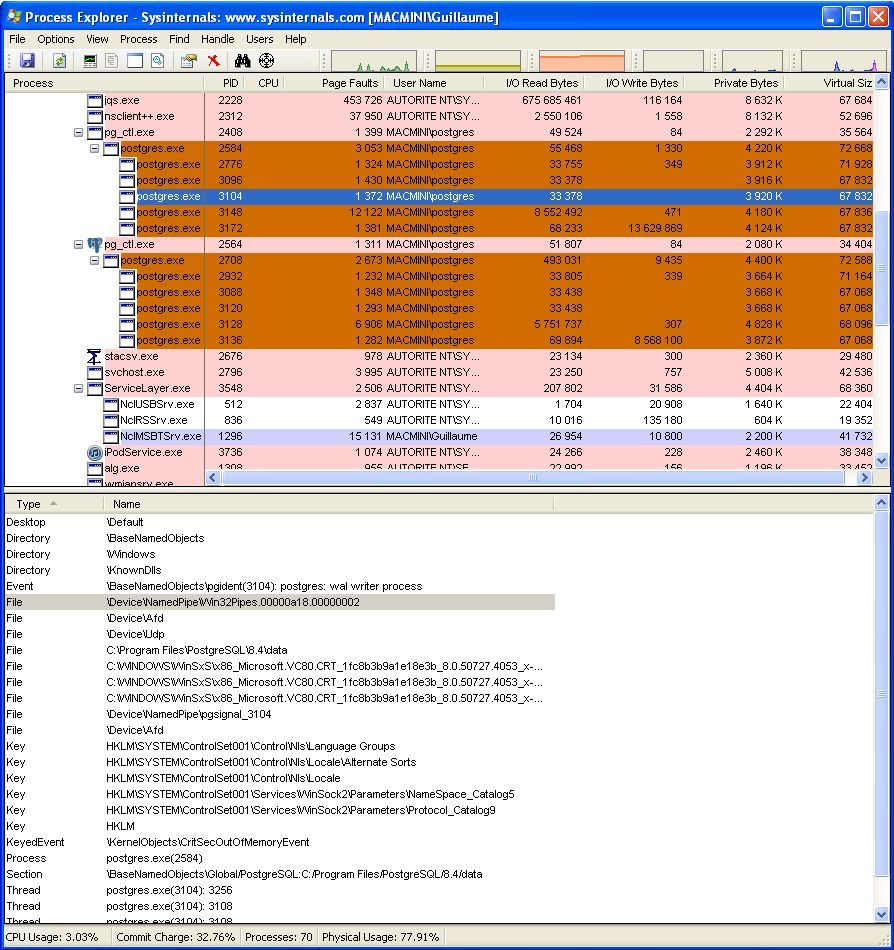
Task: Sort handles by the Name column header
Action: pos(328,504)
